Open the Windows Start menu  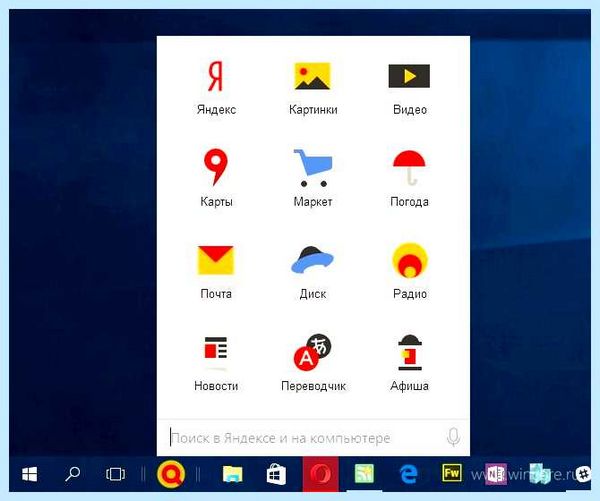[x=29, y=474]
